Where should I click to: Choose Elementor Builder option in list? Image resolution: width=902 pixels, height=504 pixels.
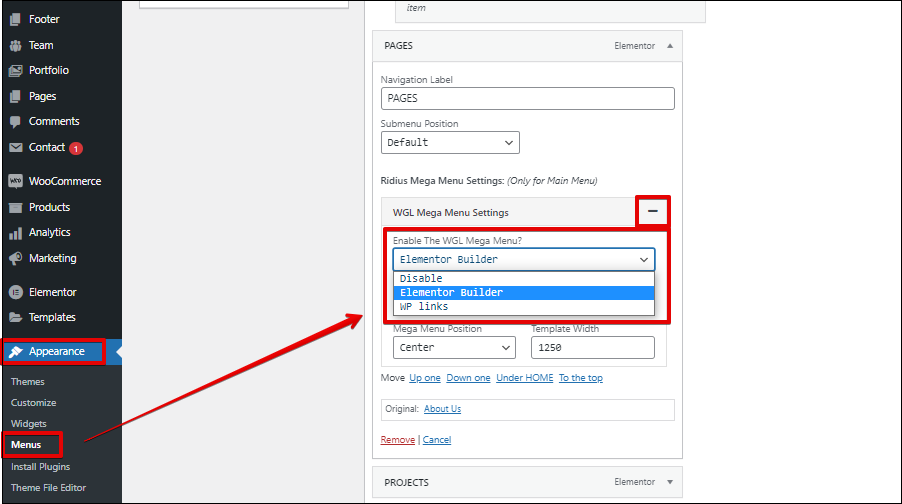523,292
